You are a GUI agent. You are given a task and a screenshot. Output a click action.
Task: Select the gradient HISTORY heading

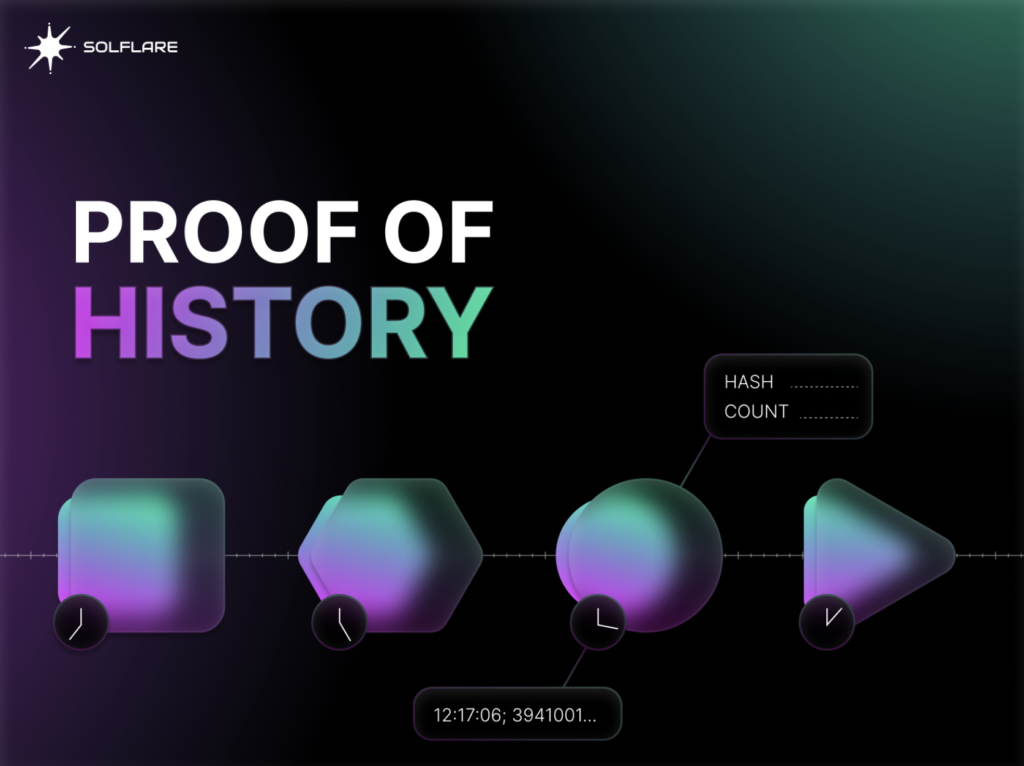[283, 322]
